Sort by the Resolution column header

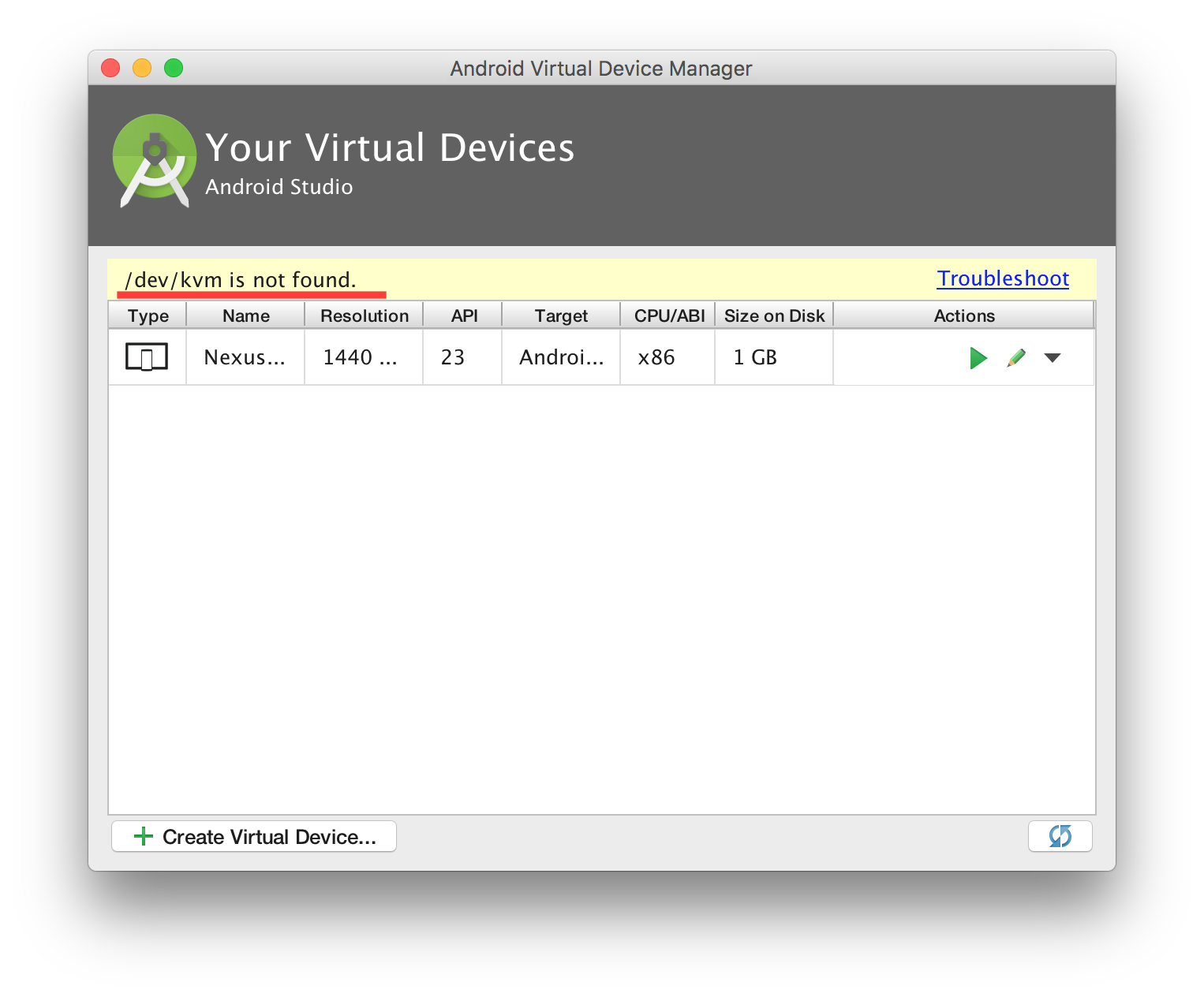[x=364, y=316]
